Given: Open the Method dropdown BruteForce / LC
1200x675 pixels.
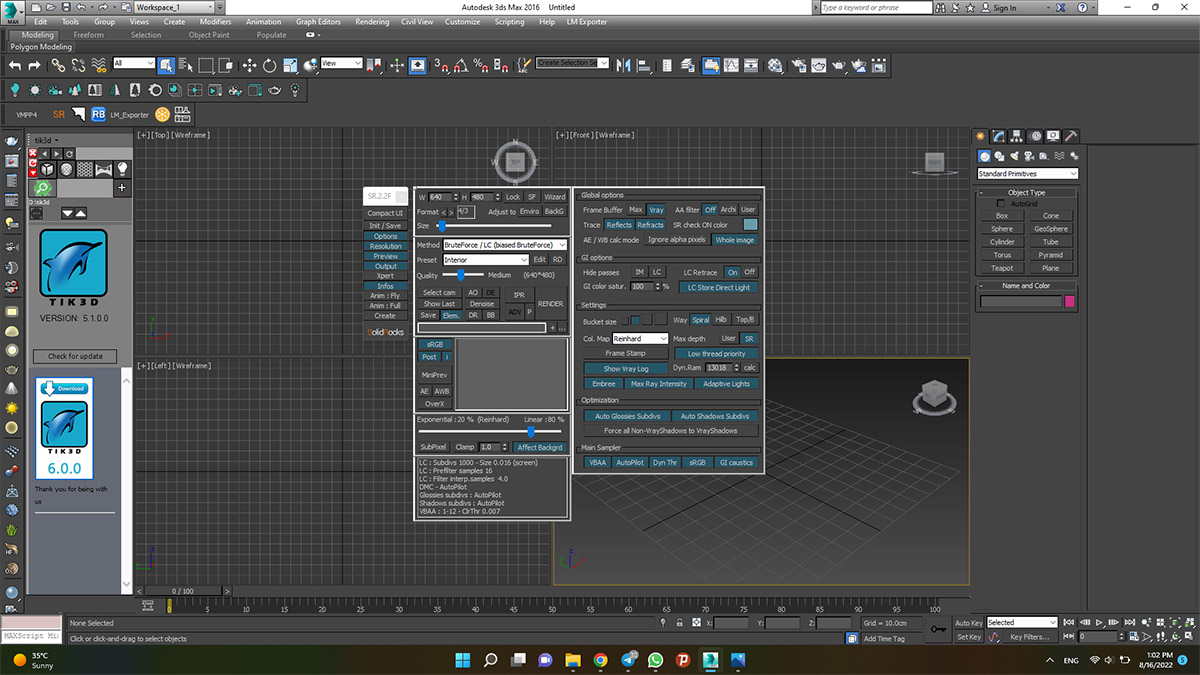Looking at the screenshot, I should click(x=505, y=245).
